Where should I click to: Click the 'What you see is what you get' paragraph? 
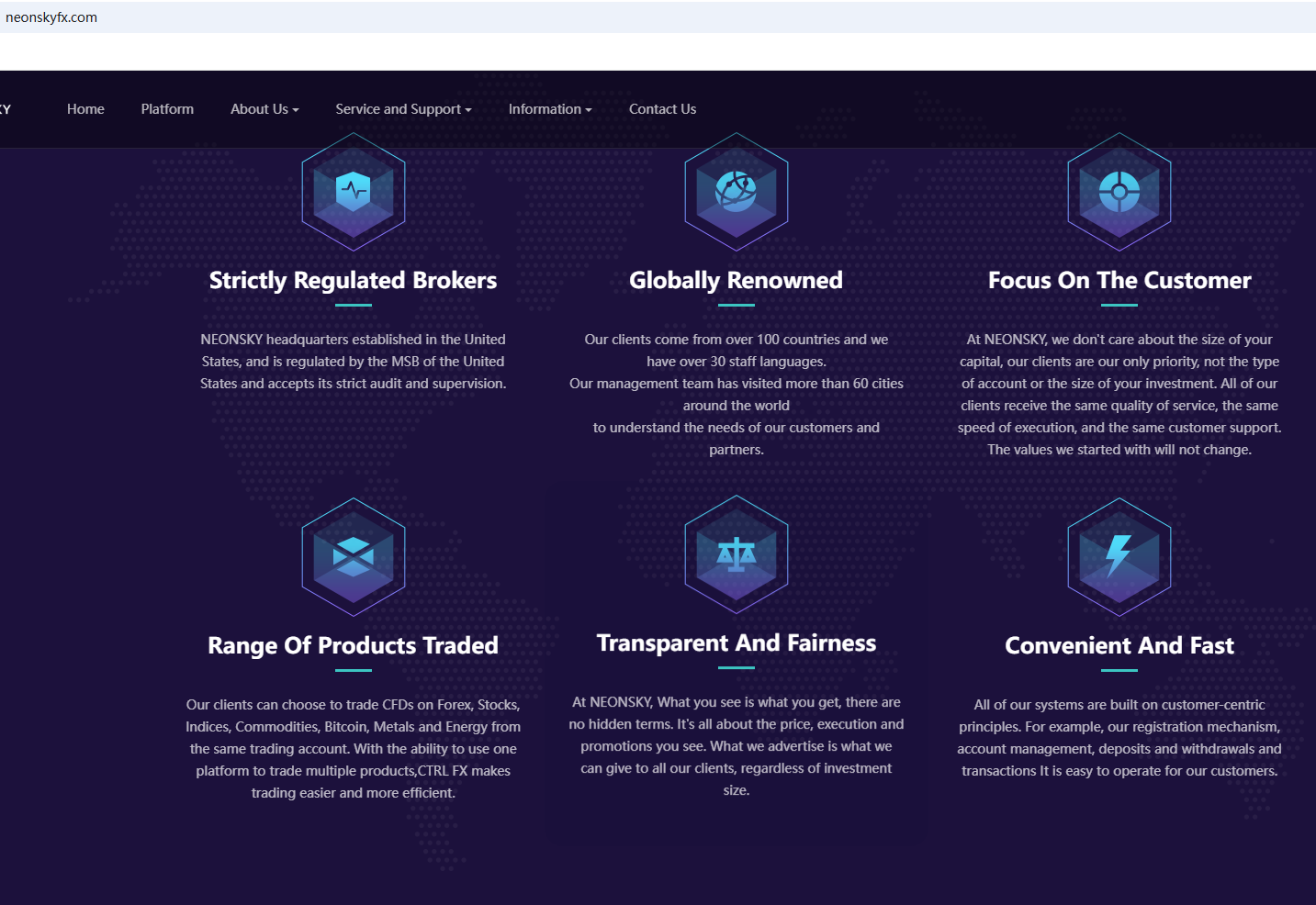tap(737, 746)
